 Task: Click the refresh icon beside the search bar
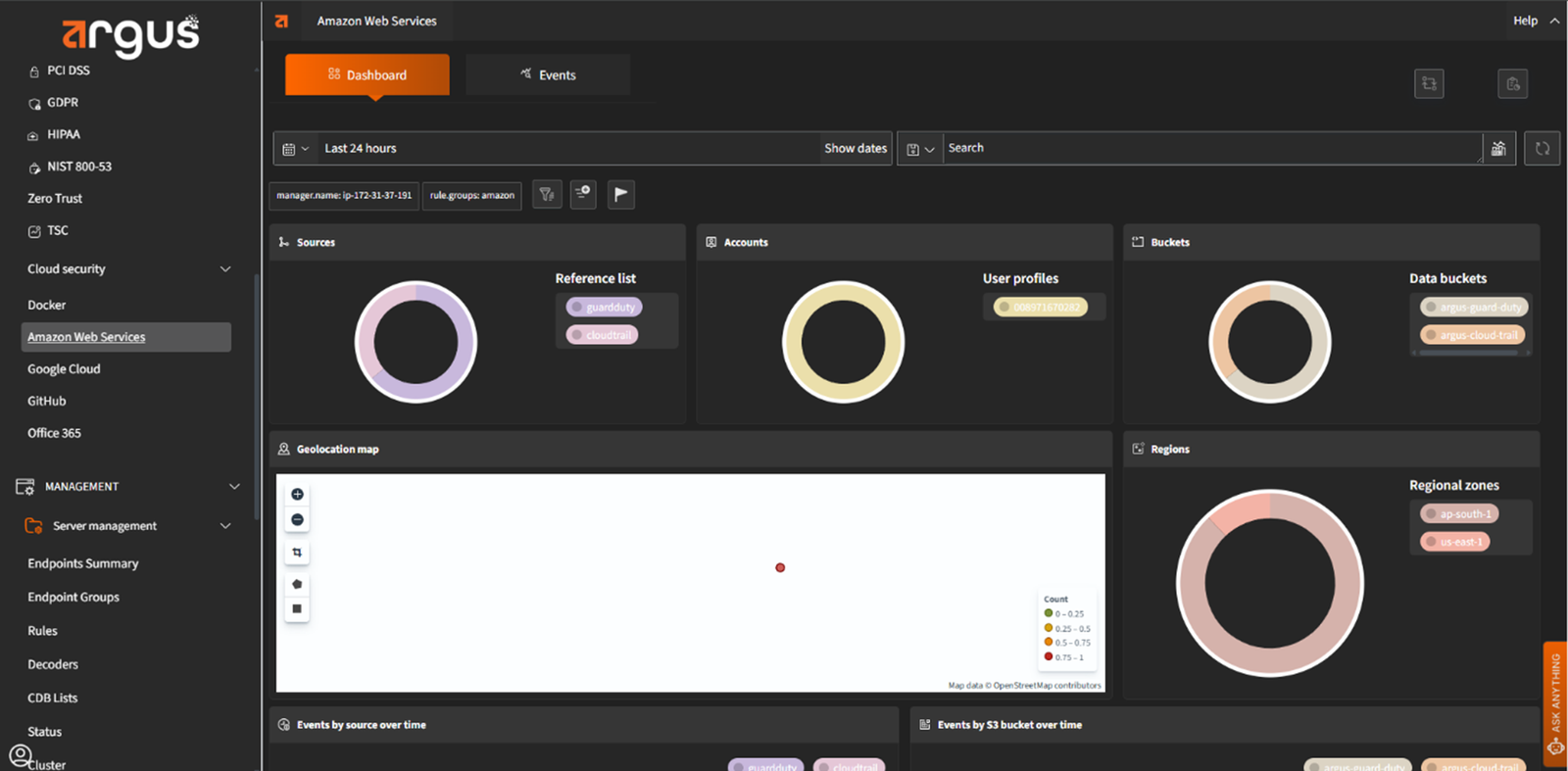[1542, 149]
